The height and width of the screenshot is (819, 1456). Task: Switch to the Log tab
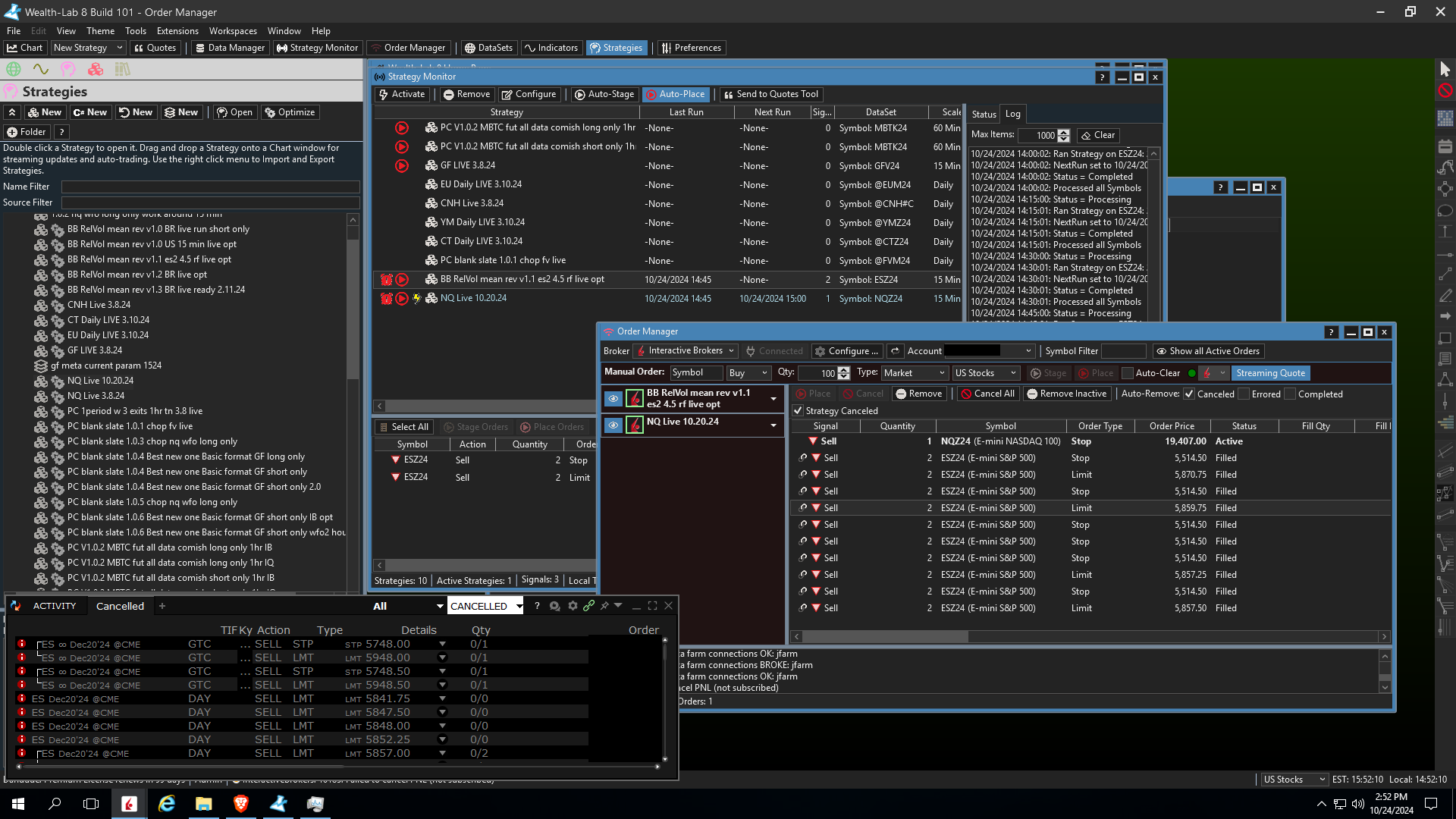click(1012, 114)
